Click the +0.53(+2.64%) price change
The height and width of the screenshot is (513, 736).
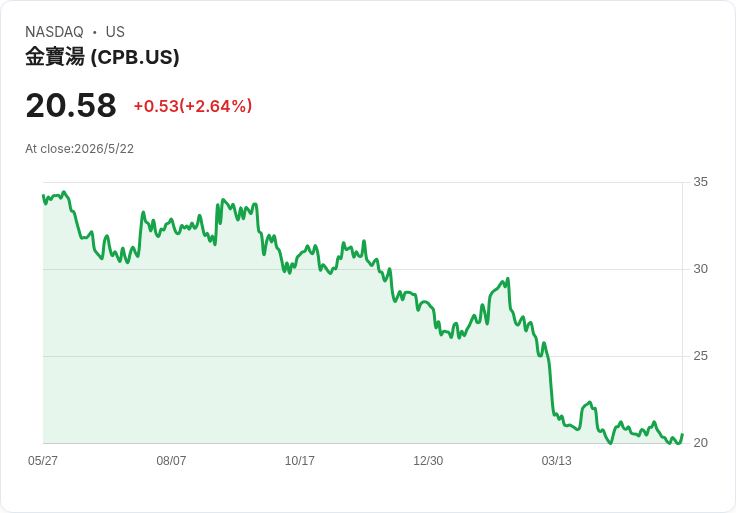pyautogui.click(x=193, y=106)
